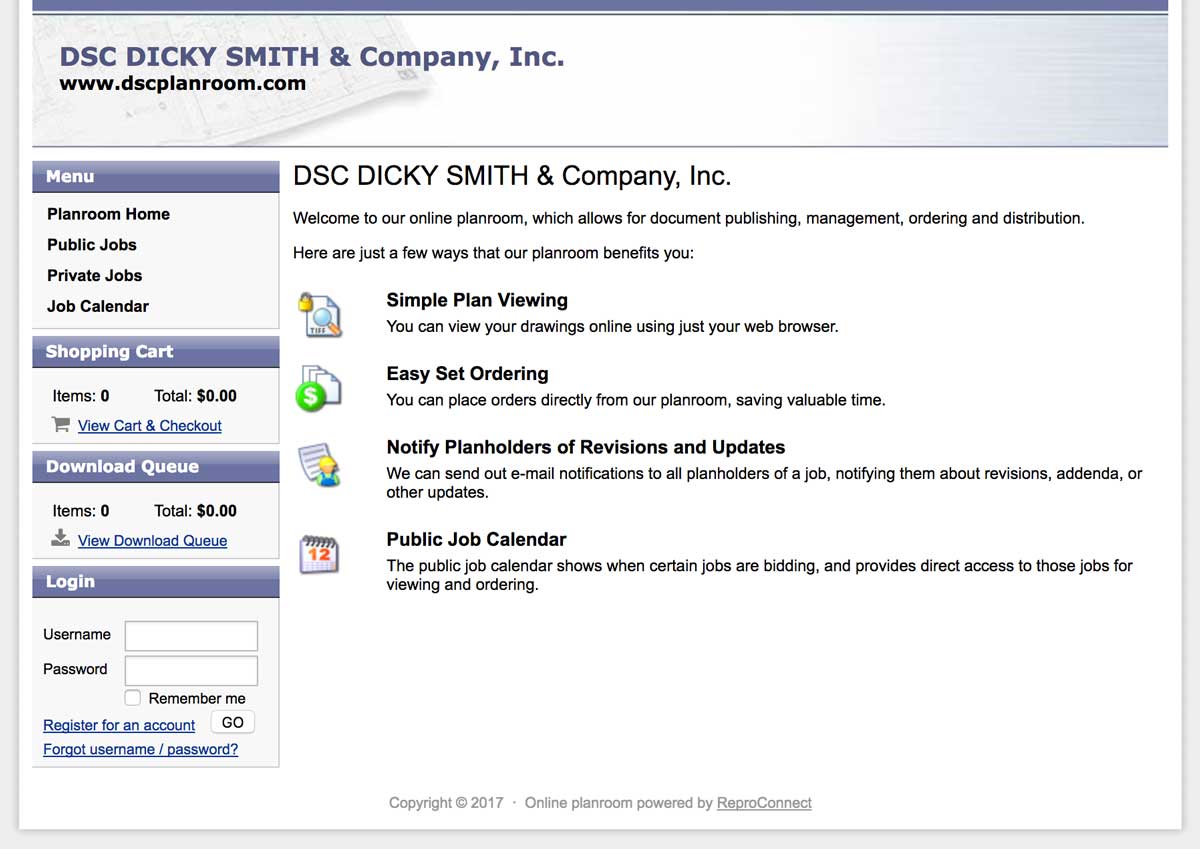The width and height of the screenshot is (1200, 849).
Task: Click the Notify Planholders worker icon
Action: pos(320,466)
